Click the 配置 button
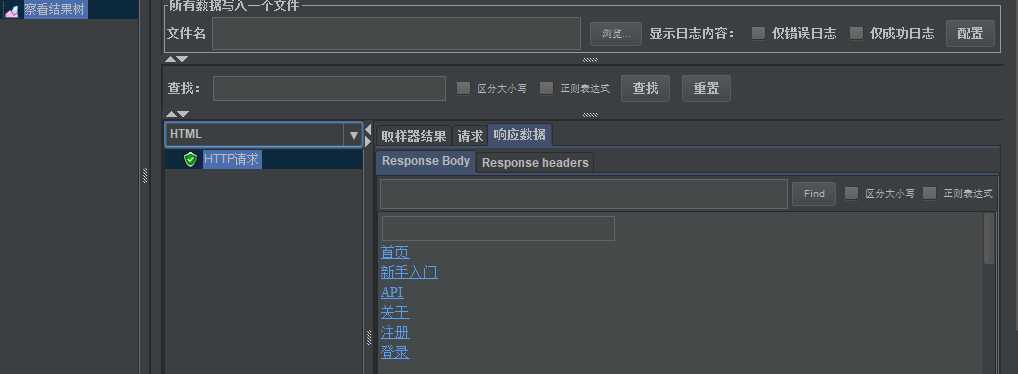The width and height of the screenshot is (1018, 374). tap(970, 34)
